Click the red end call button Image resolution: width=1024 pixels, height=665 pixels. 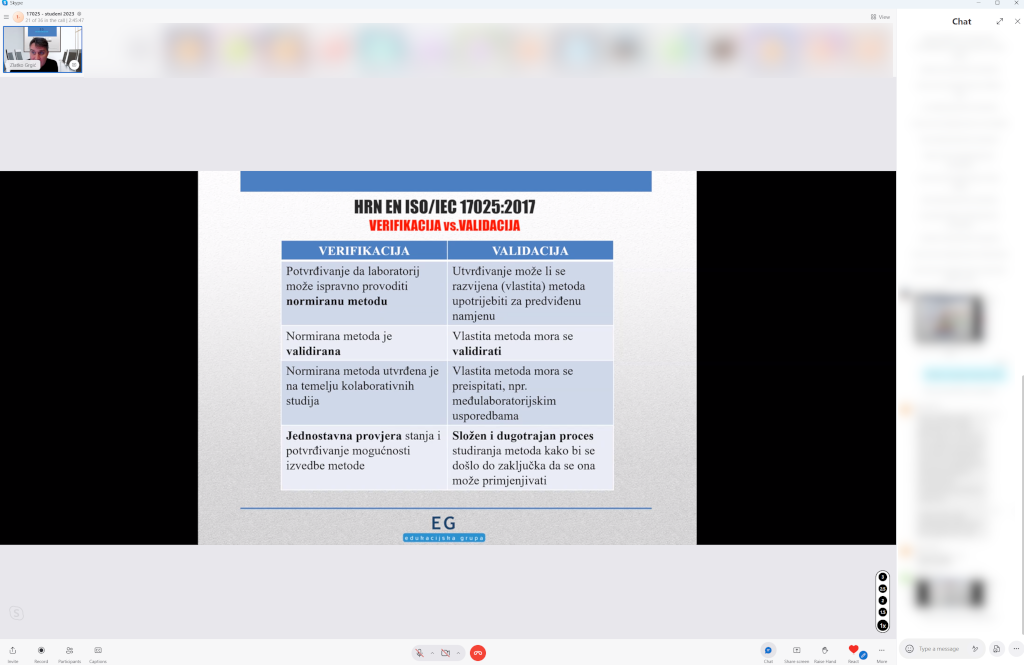tap(478, 653)
